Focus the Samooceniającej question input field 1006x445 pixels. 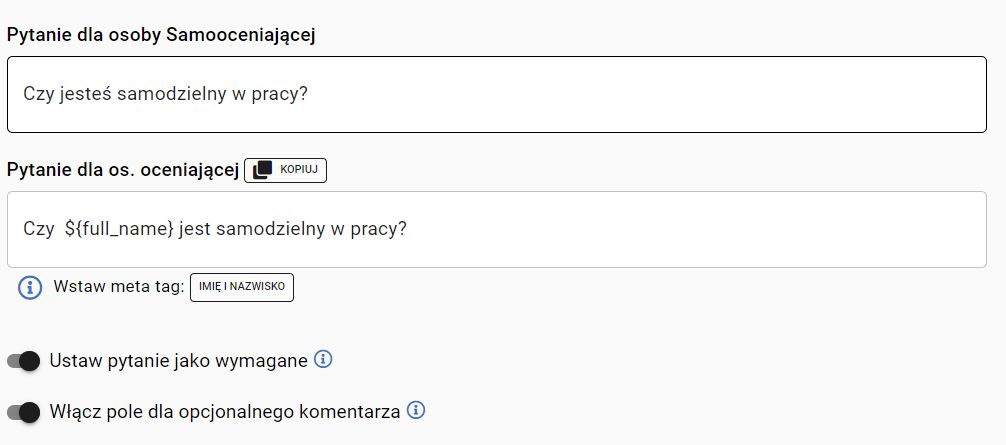tap(497, 94)
